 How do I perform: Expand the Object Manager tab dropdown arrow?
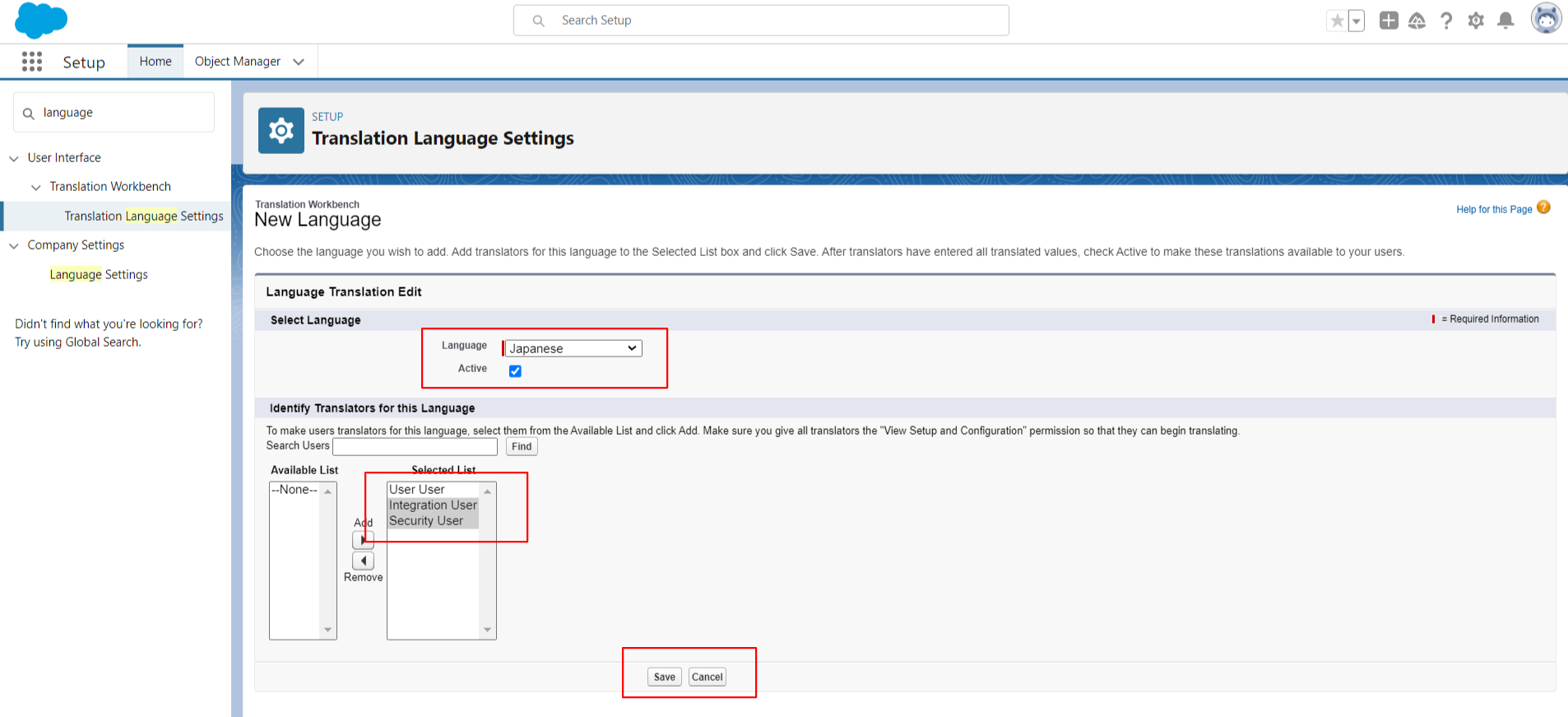[x=299, y=62]
